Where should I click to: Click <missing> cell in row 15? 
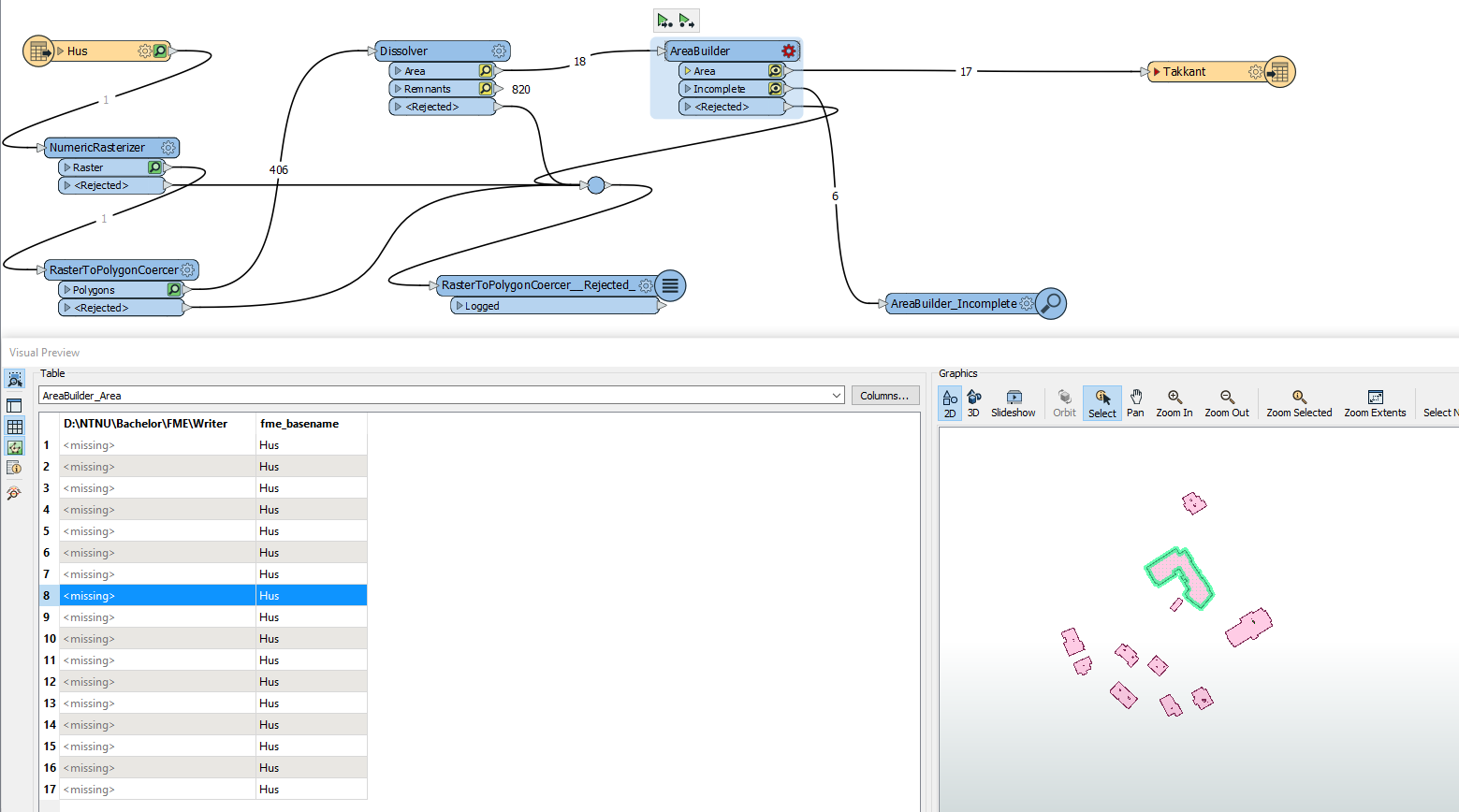click(x=157, y=747)
